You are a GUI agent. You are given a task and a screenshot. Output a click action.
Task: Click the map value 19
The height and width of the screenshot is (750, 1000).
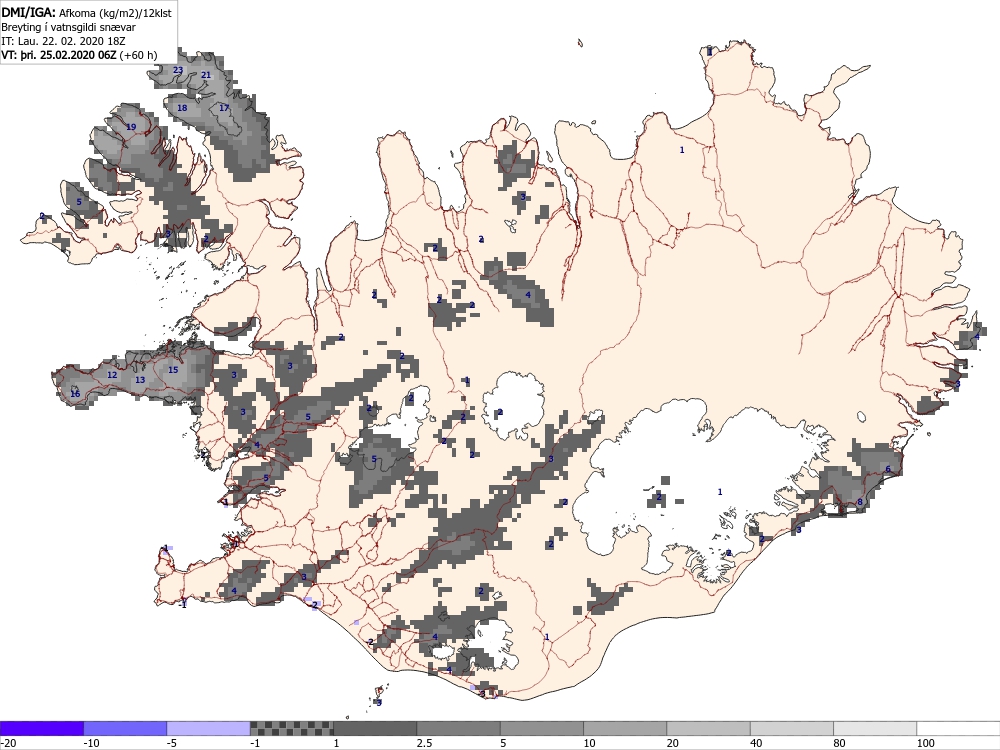pos(131,127)
